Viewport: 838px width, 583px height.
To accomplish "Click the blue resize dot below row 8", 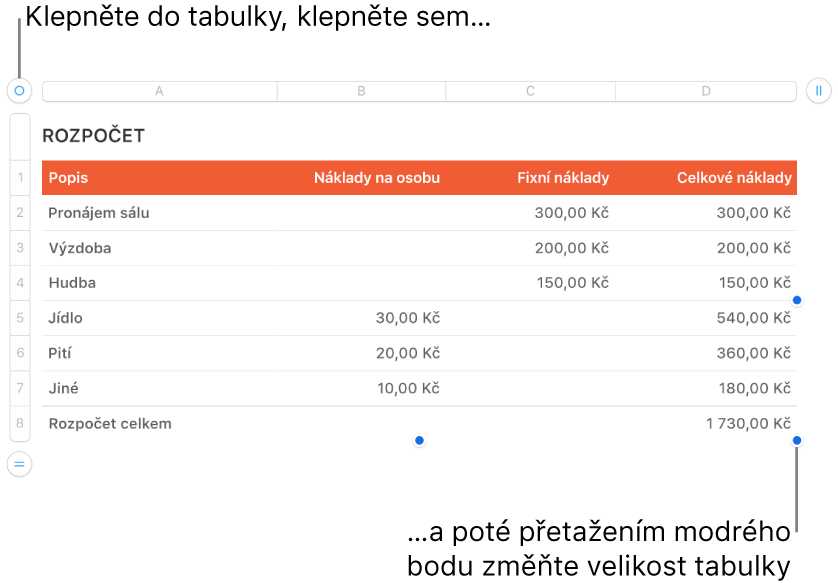I will tap(419, 440).
